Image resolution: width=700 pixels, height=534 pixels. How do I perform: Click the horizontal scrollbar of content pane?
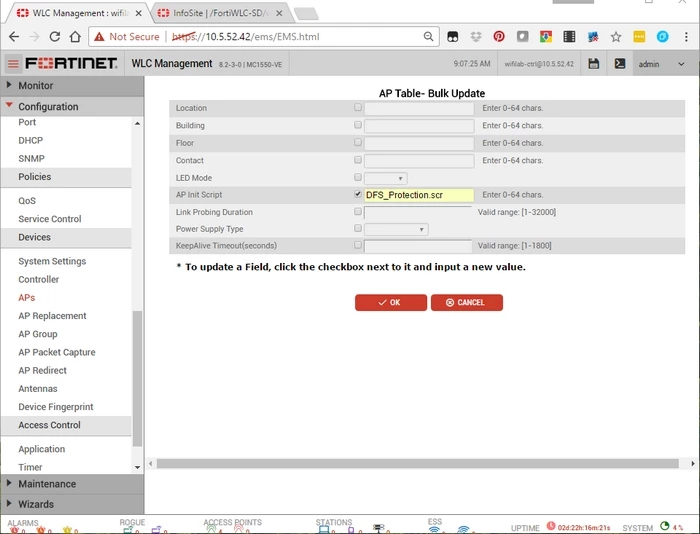tap(417, 463)
